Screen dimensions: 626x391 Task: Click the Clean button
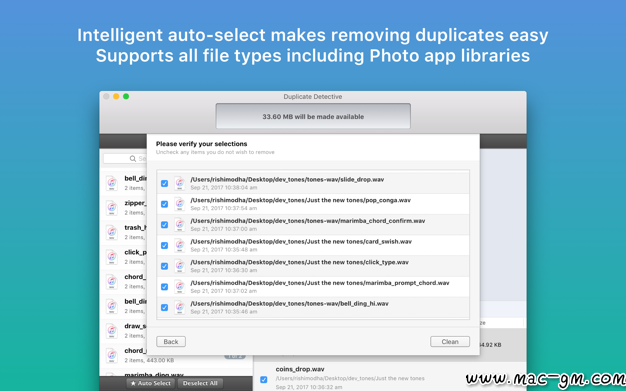[450, 341]
